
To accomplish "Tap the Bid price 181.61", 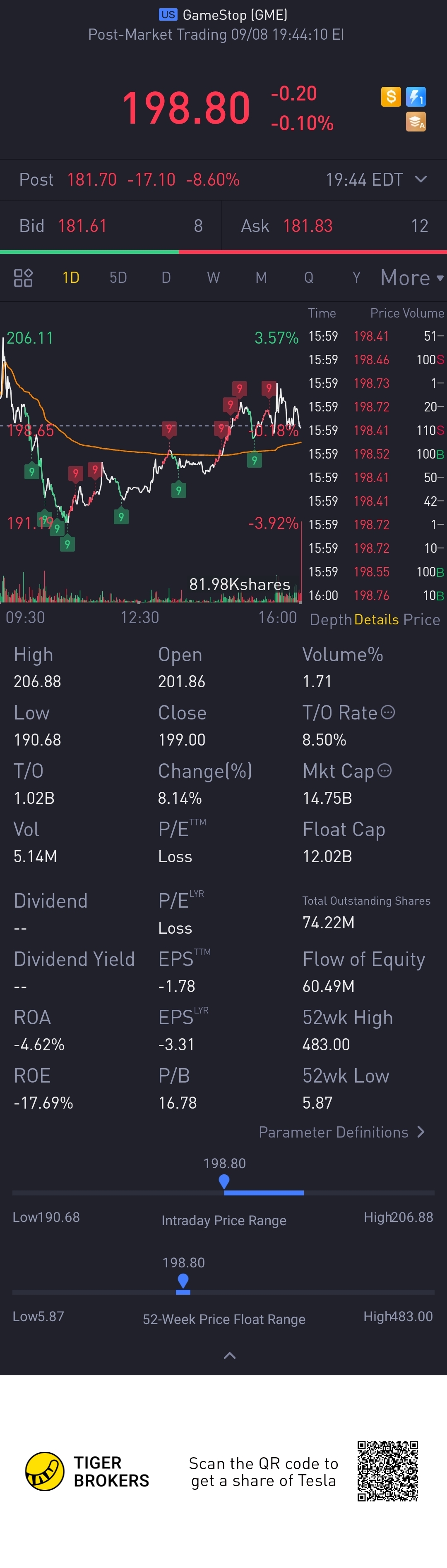I will tap(82, 226).
